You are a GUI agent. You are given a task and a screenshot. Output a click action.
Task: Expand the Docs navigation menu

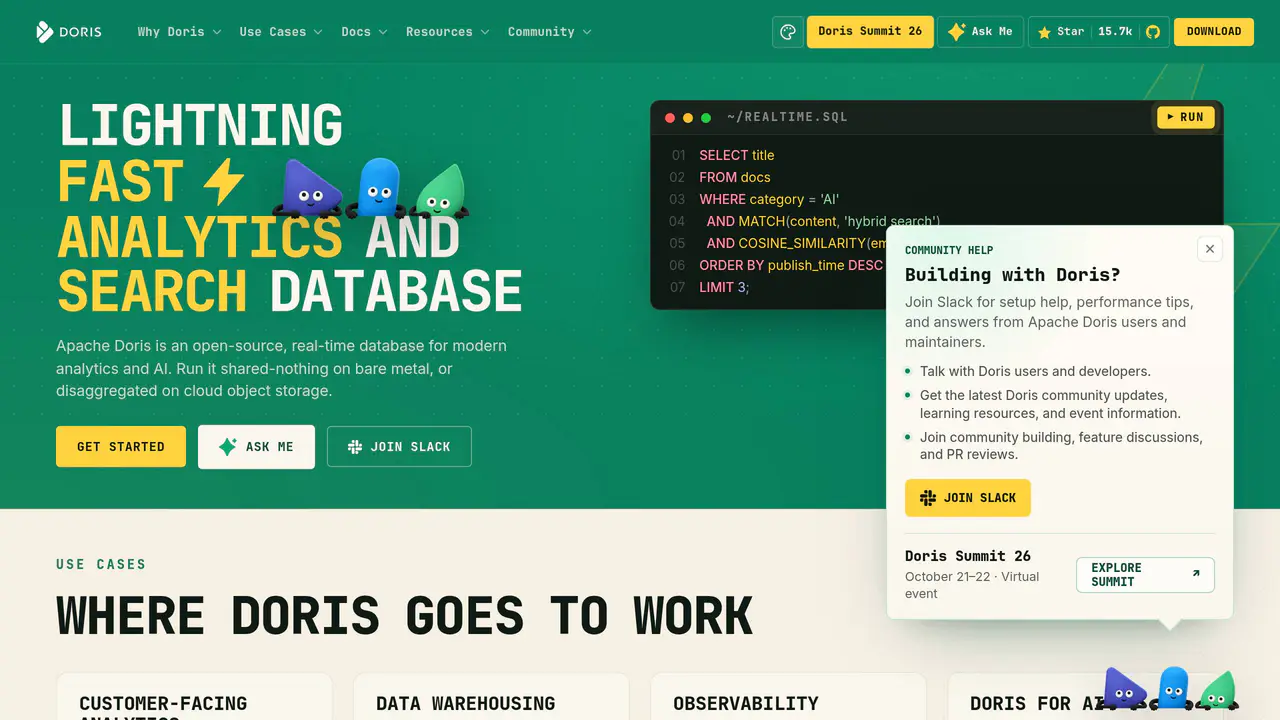(x=364, y=32)
